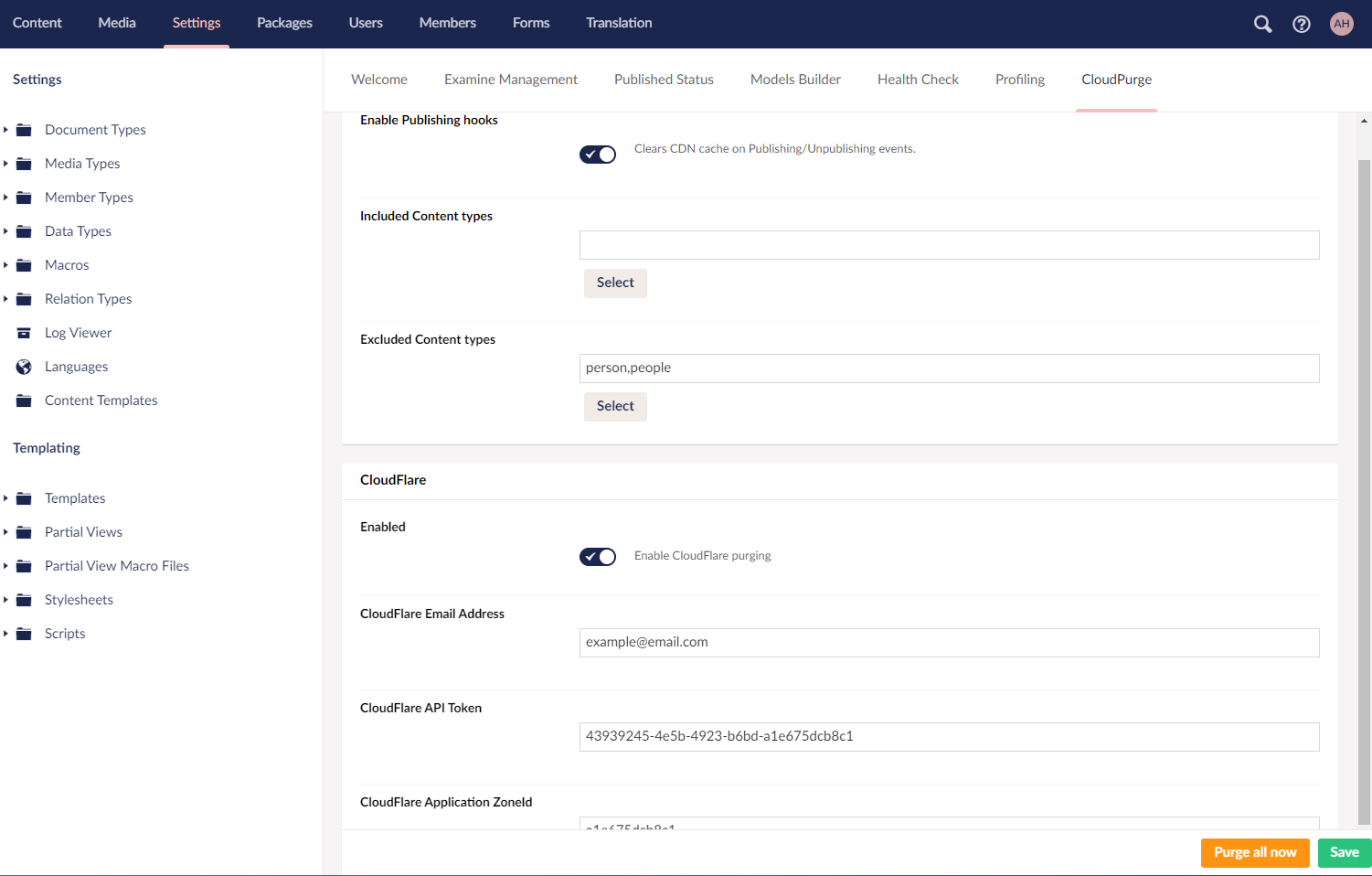The width and height of the screenshot is (1372, 876).
Task: Open the Packages section
Action: (284, 23)
